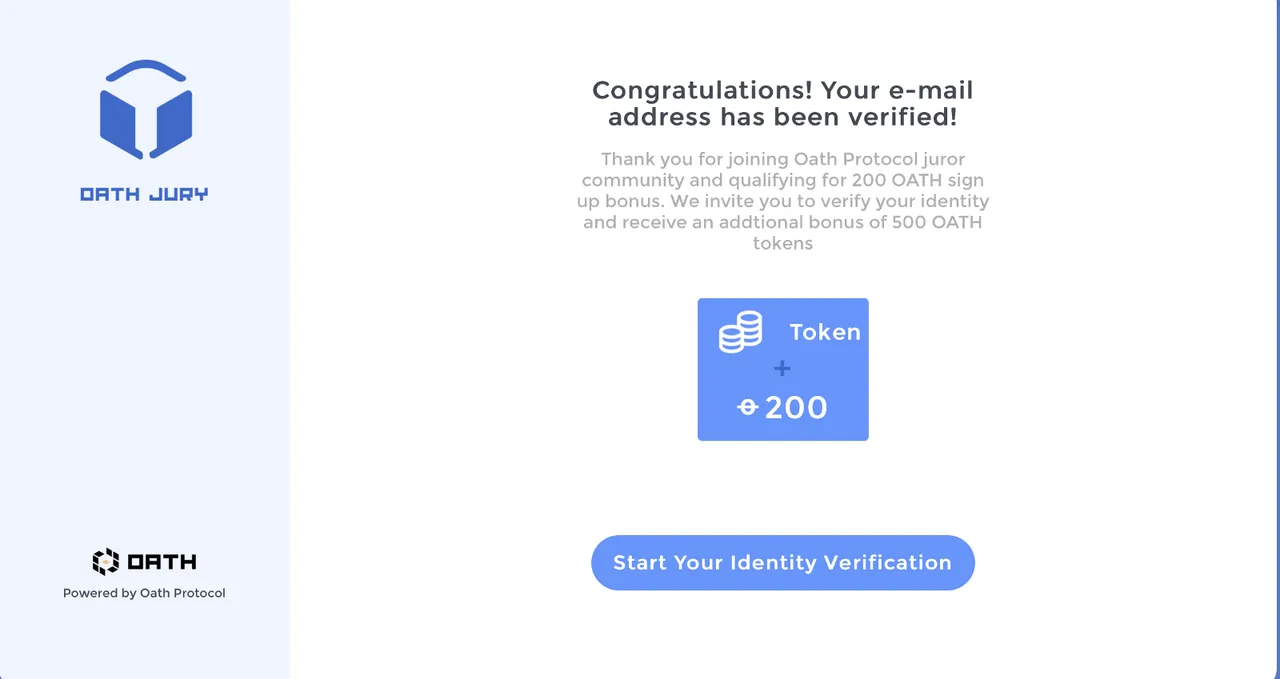Screen dimensions: 1280x679
Task: Click the Start Your Identity Verification button
Action: click(782, 562)
